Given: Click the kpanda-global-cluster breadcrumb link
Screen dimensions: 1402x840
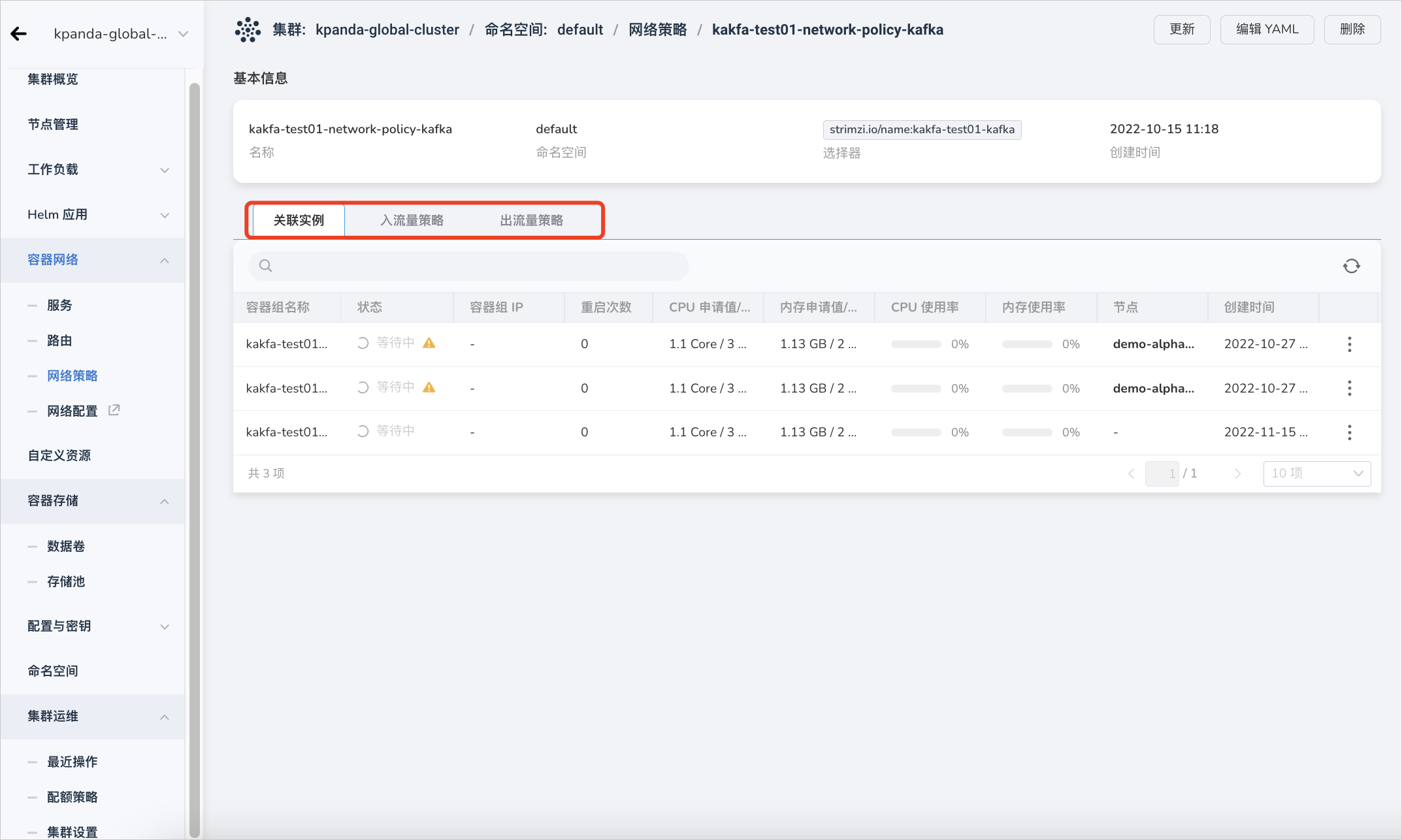Looking at the screenshot, I should 387,30.
